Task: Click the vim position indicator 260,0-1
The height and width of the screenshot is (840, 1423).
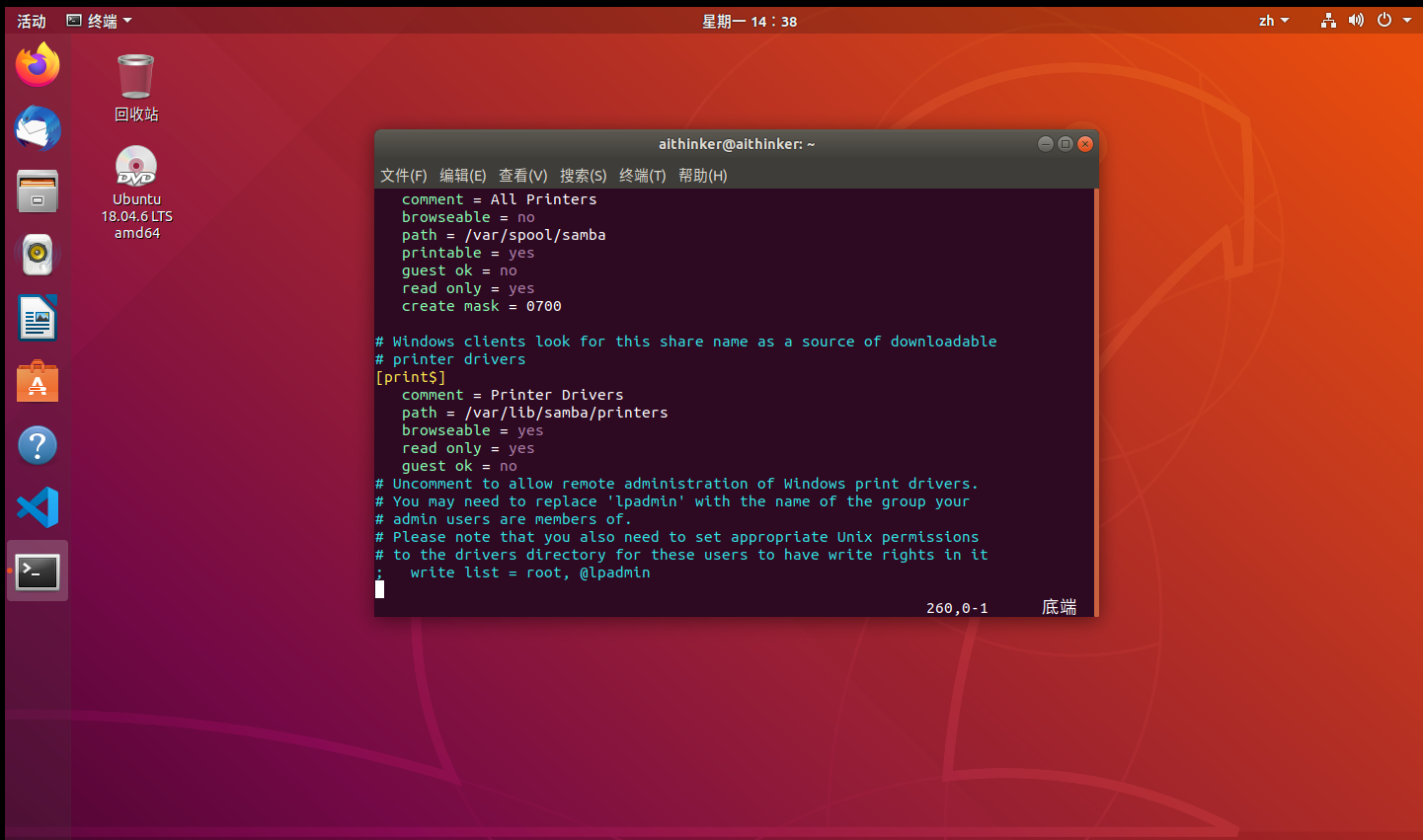Action: coord(957,608)
